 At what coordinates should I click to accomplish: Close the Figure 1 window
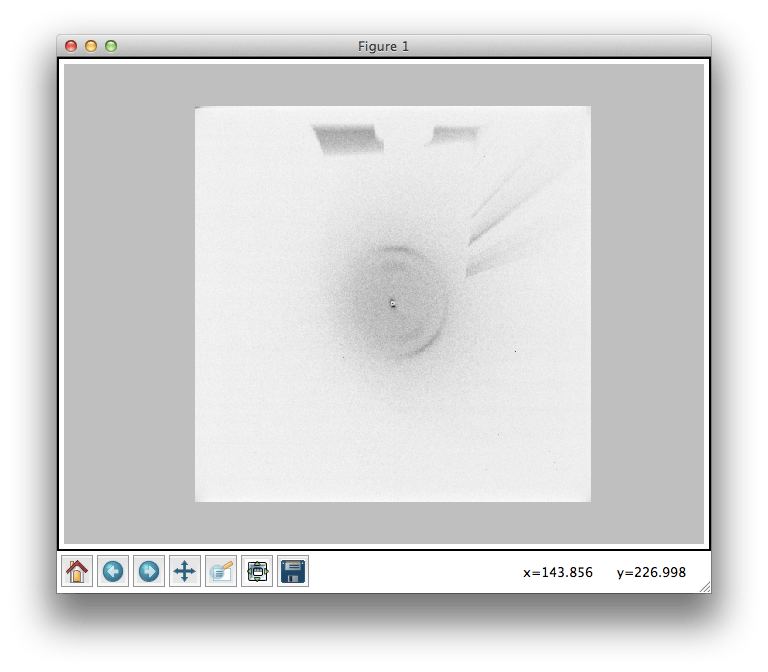point(71,46)
